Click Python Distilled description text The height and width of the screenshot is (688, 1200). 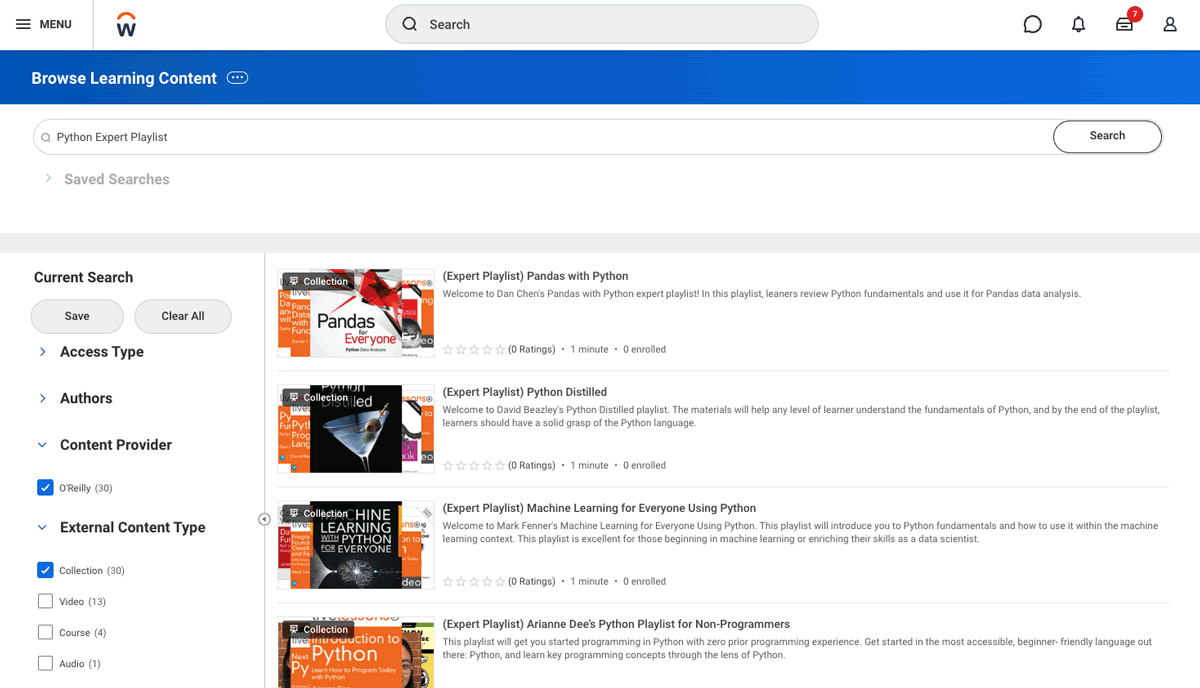click(x=801, y=416)
